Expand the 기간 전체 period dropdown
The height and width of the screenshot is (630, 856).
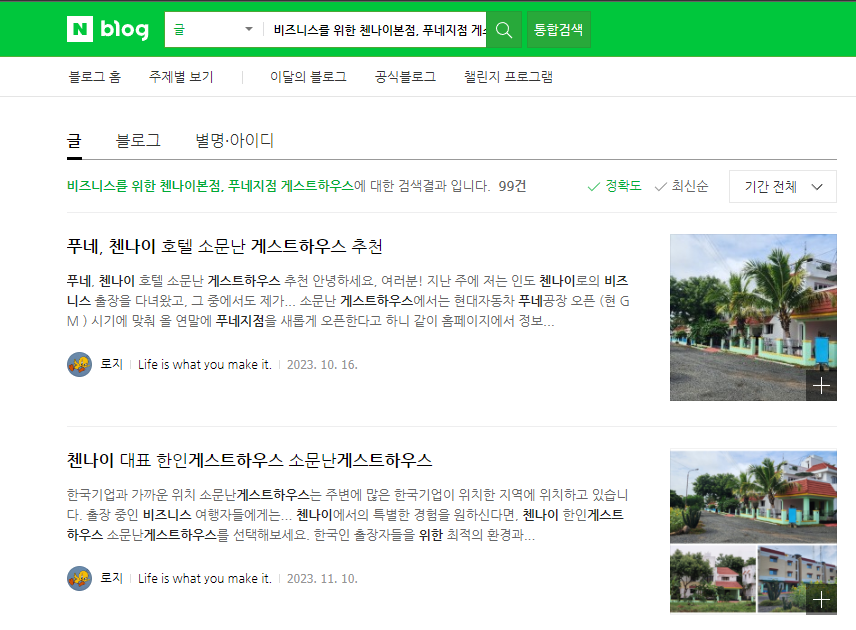[782, 187]
